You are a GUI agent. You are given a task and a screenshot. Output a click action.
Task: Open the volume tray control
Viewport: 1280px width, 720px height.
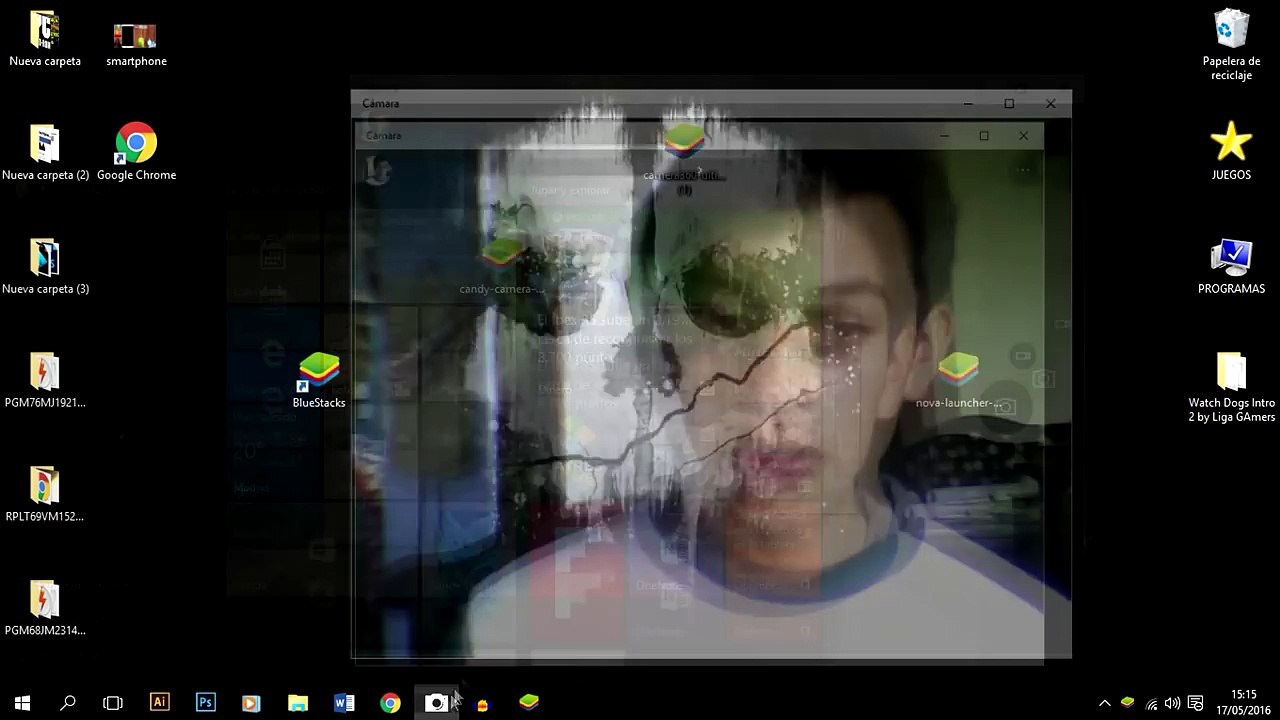1172,703
